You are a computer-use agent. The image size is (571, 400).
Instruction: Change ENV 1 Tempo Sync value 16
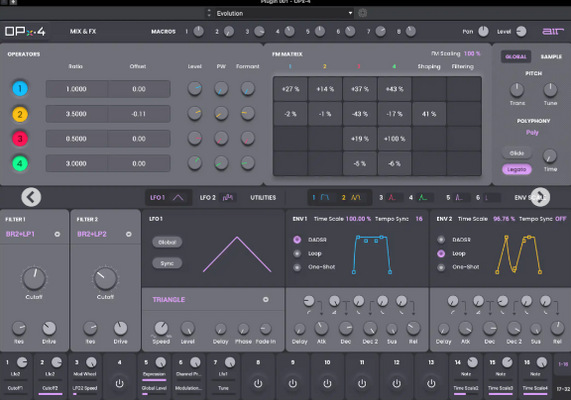point(419,219)
